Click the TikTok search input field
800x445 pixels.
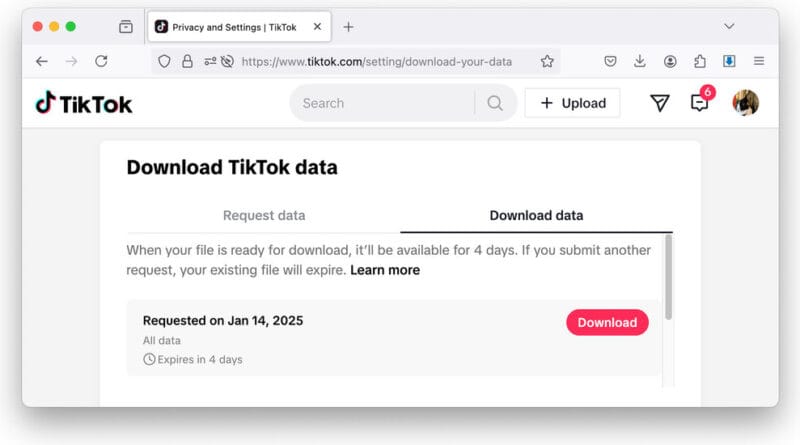[385, 103]
